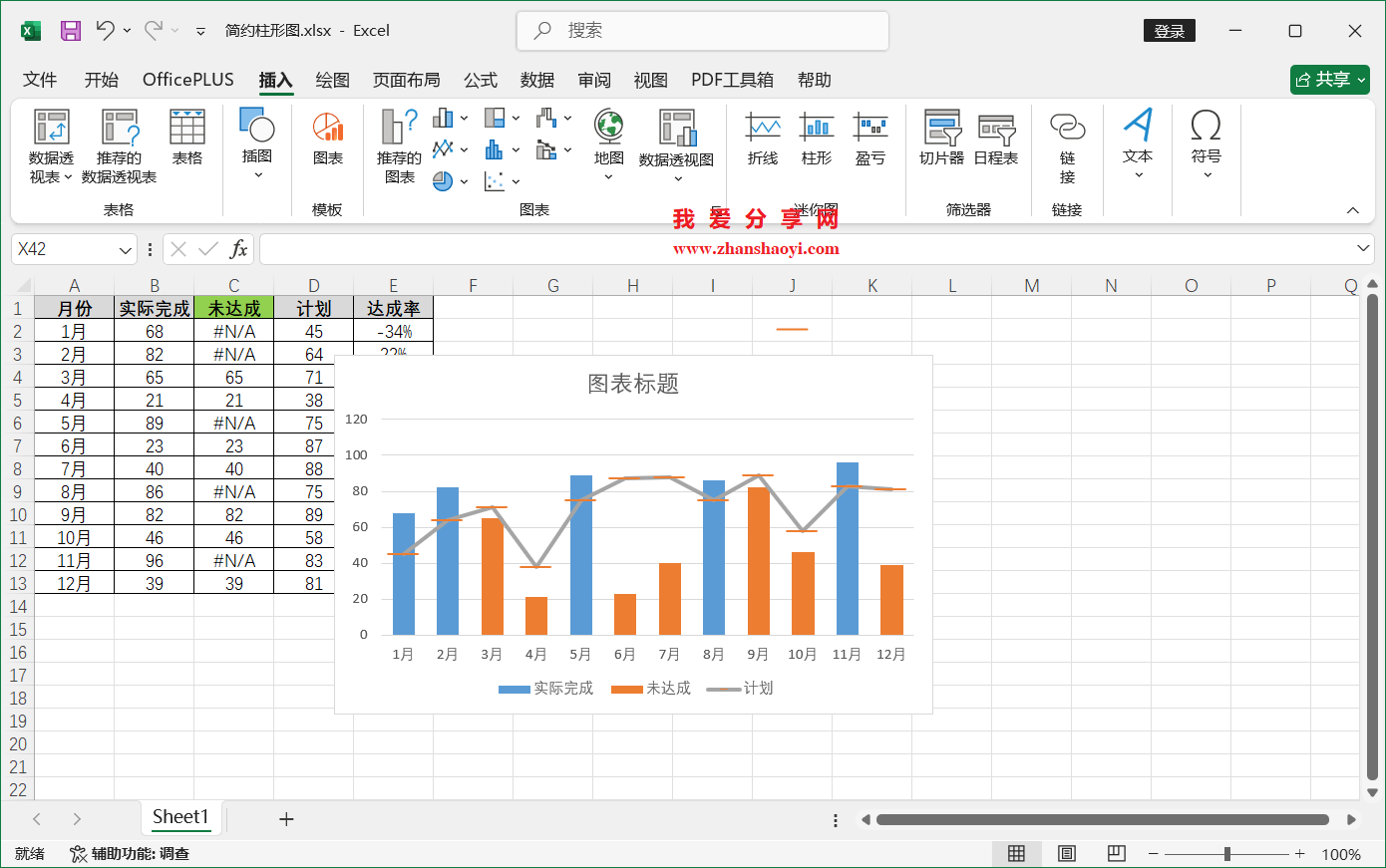1386x868 pixels.
Task: Open the pie chart dropdown arrow
Action: (x=462, y=180)
